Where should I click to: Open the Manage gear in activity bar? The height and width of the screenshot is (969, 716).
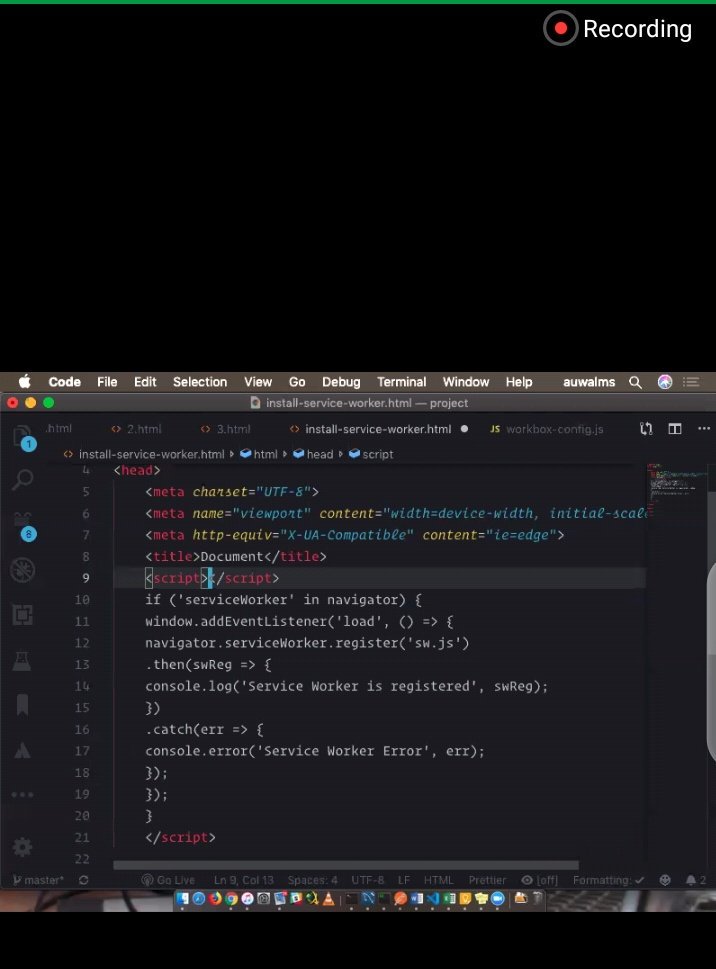pyautogui.click(x=22, y=847)
